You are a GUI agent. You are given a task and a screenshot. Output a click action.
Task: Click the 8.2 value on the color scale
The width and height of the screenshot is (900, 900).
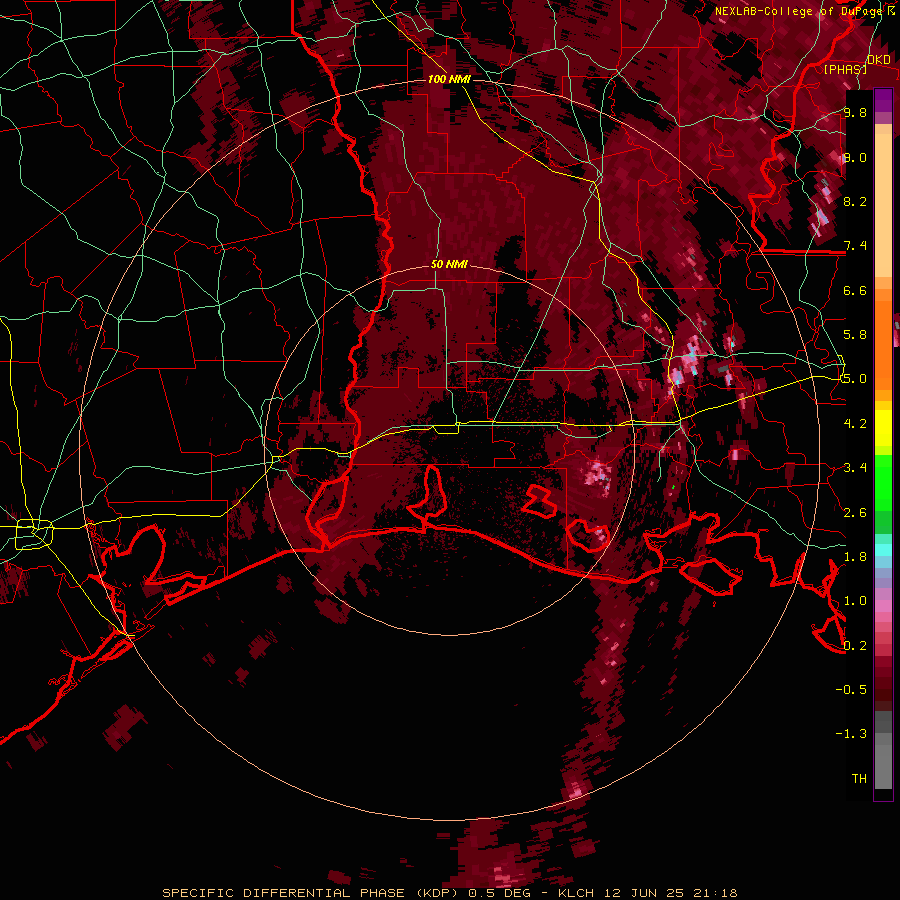855,201
